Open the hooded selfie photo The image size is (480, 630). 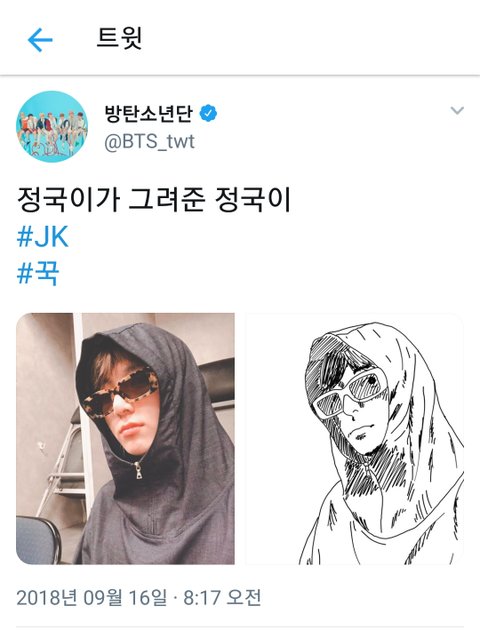[125, 438]
